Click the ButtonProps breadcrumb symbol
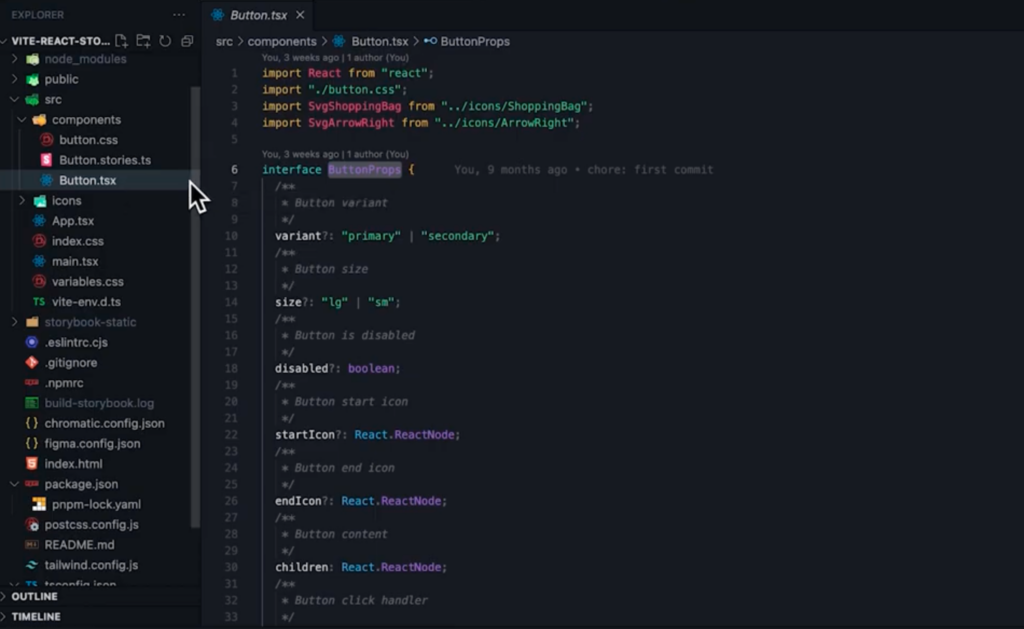The height and width of the screenshot is (629, 1024). click(x=475, y=41)
